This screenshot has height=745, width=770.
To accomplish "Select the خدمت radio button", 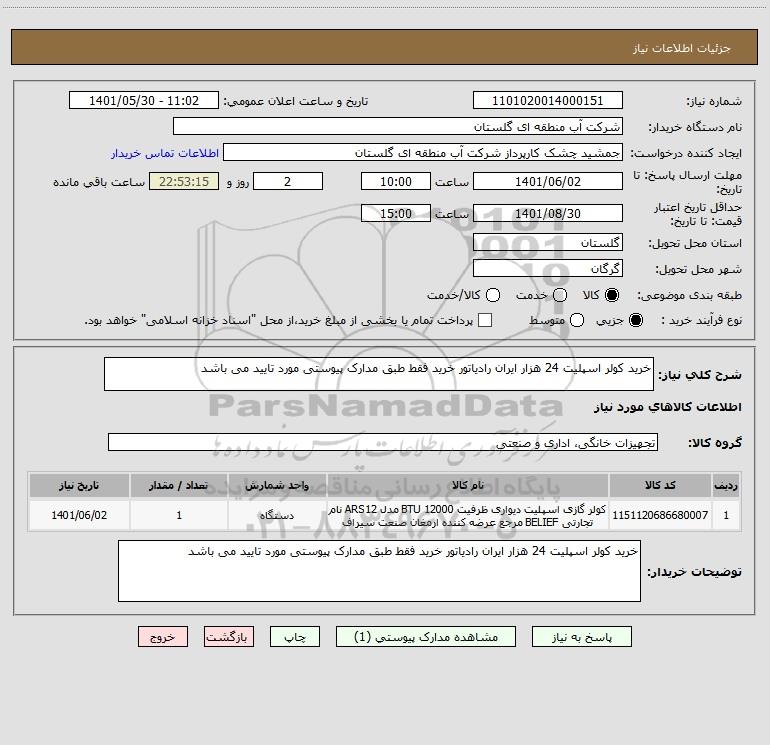I will tap(560, 295).
